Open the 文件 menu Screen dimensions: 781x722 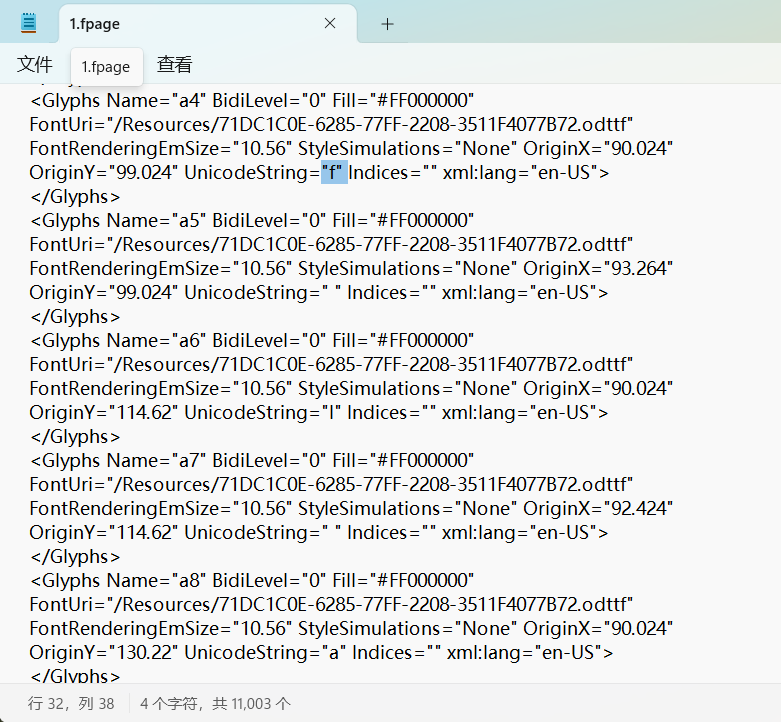(34, 64)
